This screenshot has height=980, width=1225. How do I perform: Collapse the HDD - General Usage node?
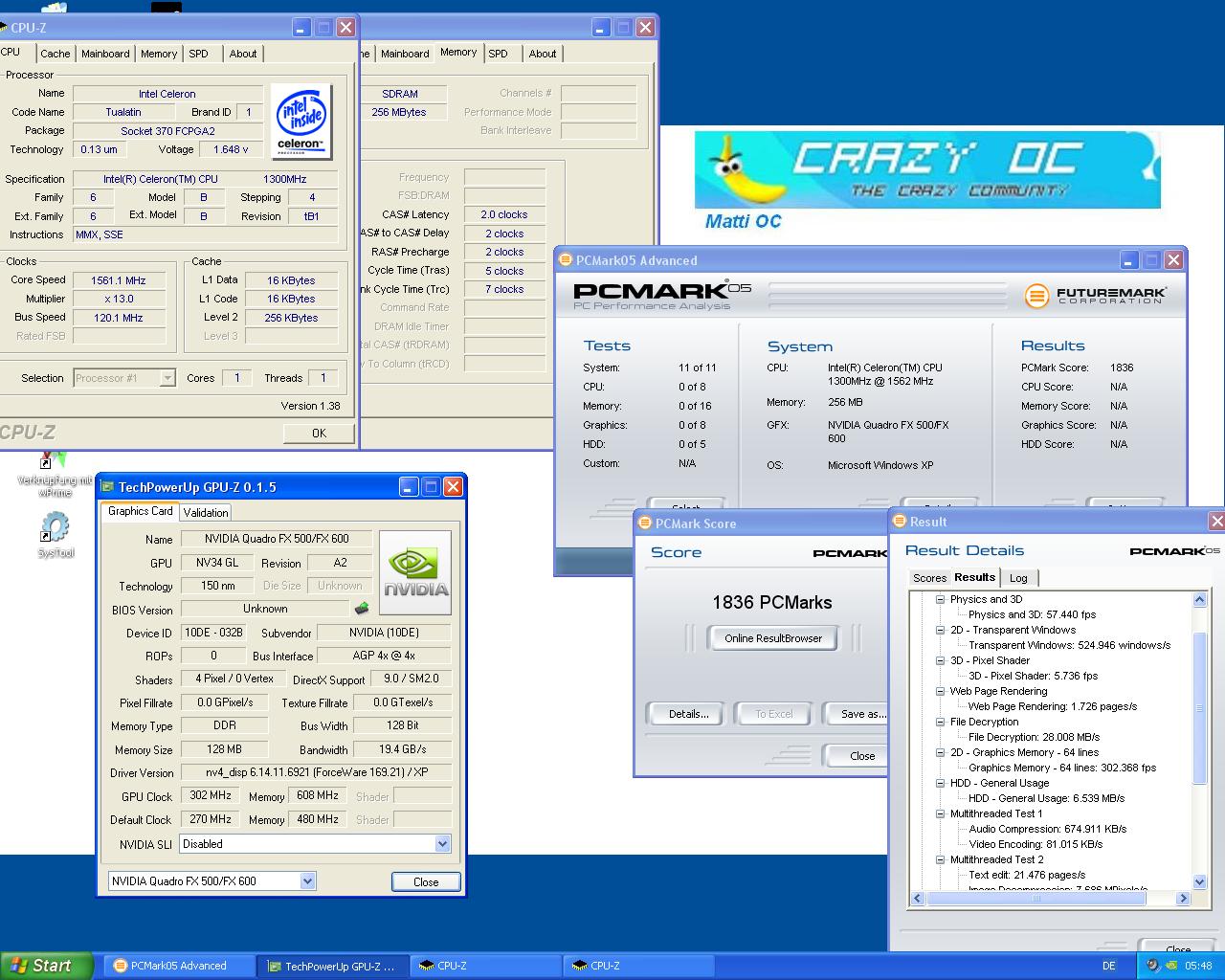941,783
